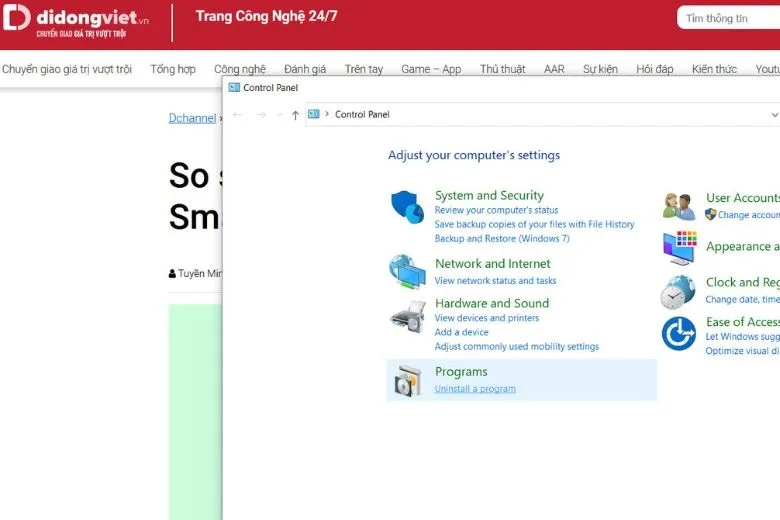This screenshot has width=780, height=520.
Task: Open View devices and printers
Action: tap(487, 317)
